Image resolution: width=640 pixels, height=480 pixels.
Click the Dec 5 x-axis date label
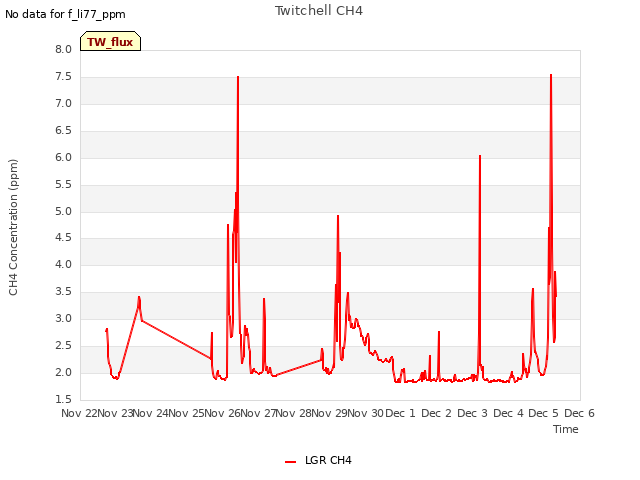(543, 413)
